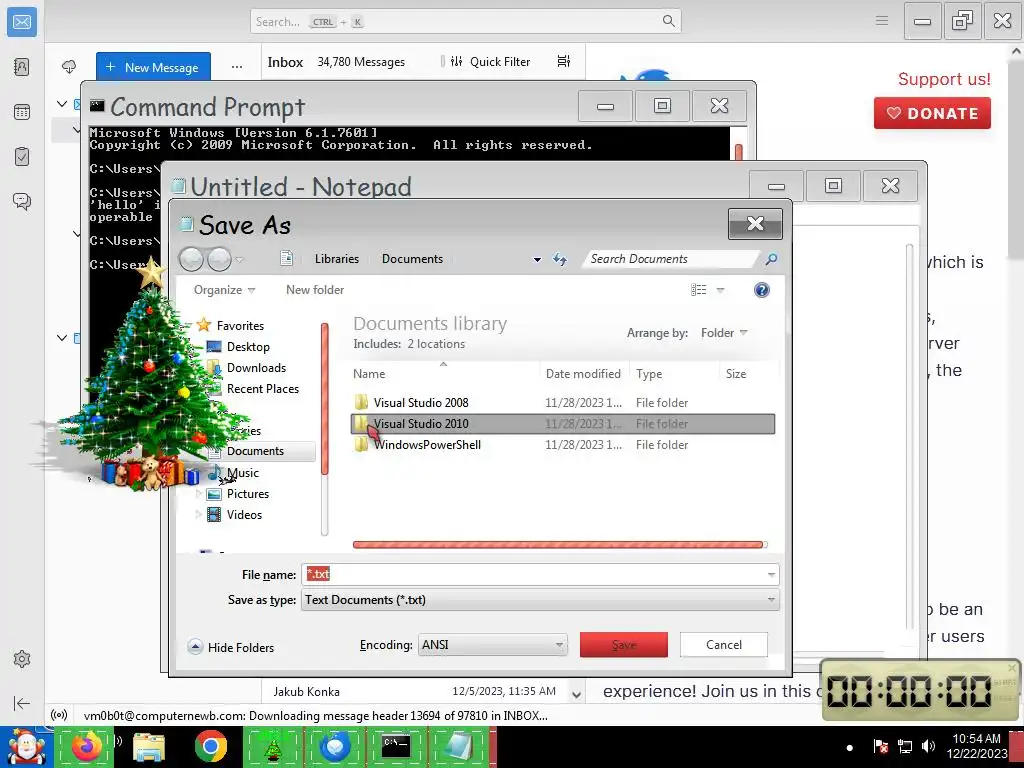Expand the Videos library node
1024x768 pixels.
click(199, 515)
